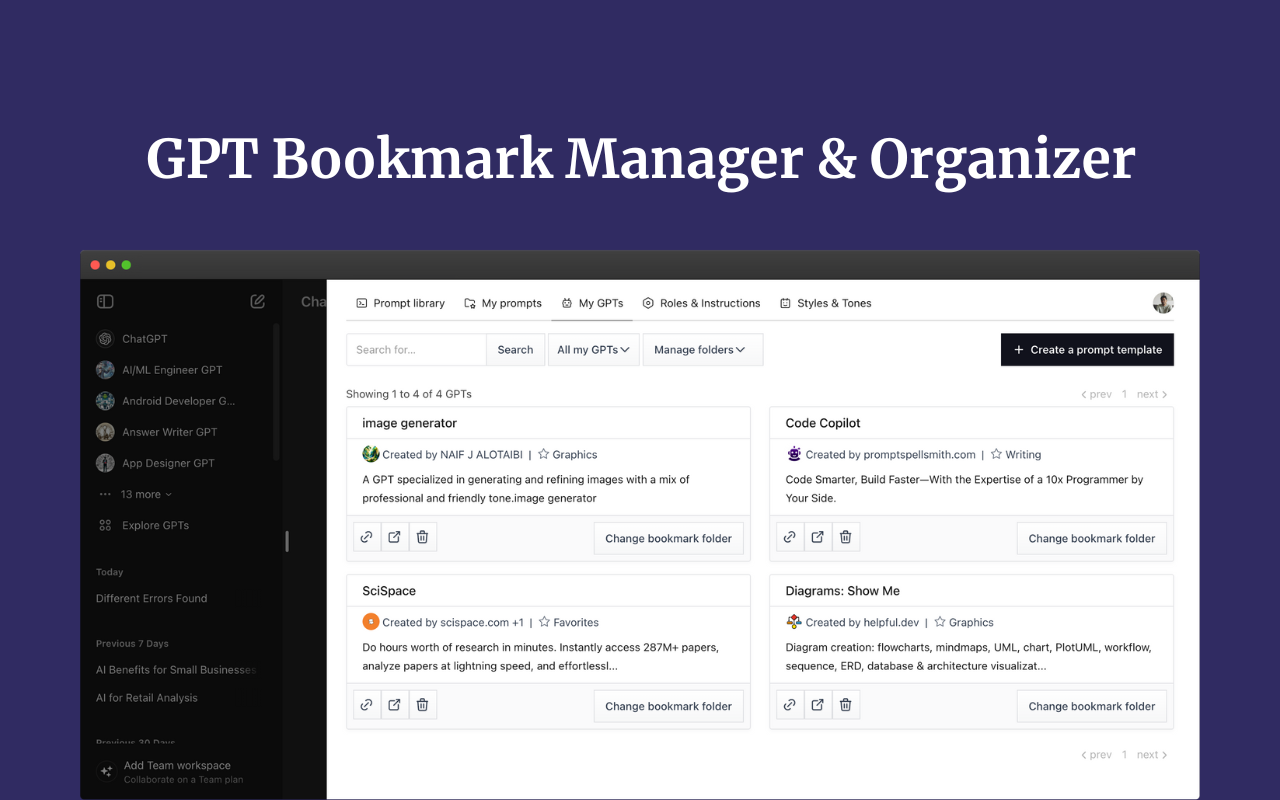The height and width of the screenshot is (800, 1280).
Task: Open the user profile avatar
Action: [1162, 303]
